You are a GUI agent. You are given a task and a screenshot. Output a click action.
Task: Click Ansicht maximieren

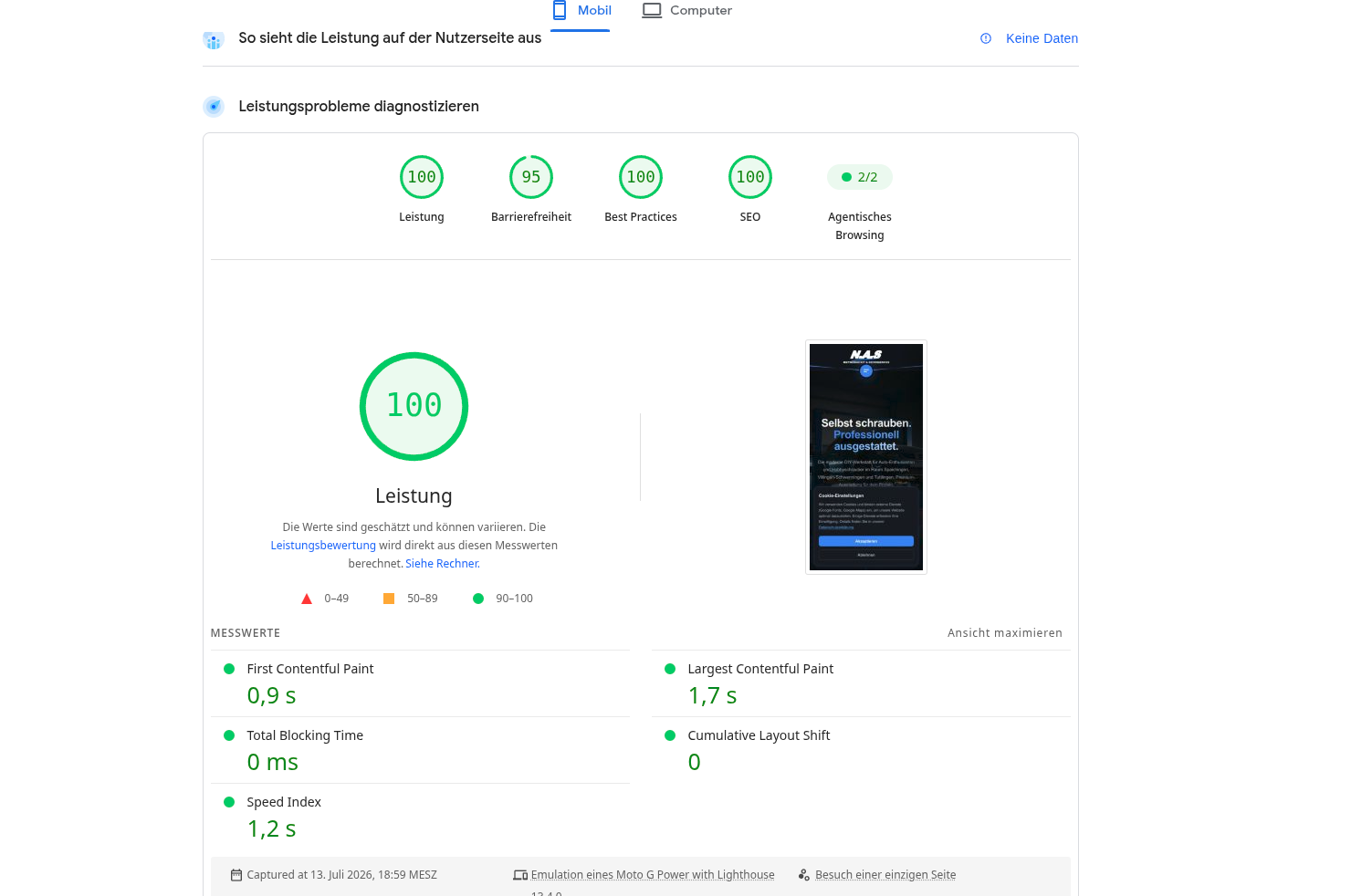click(x=1005, y=633)
